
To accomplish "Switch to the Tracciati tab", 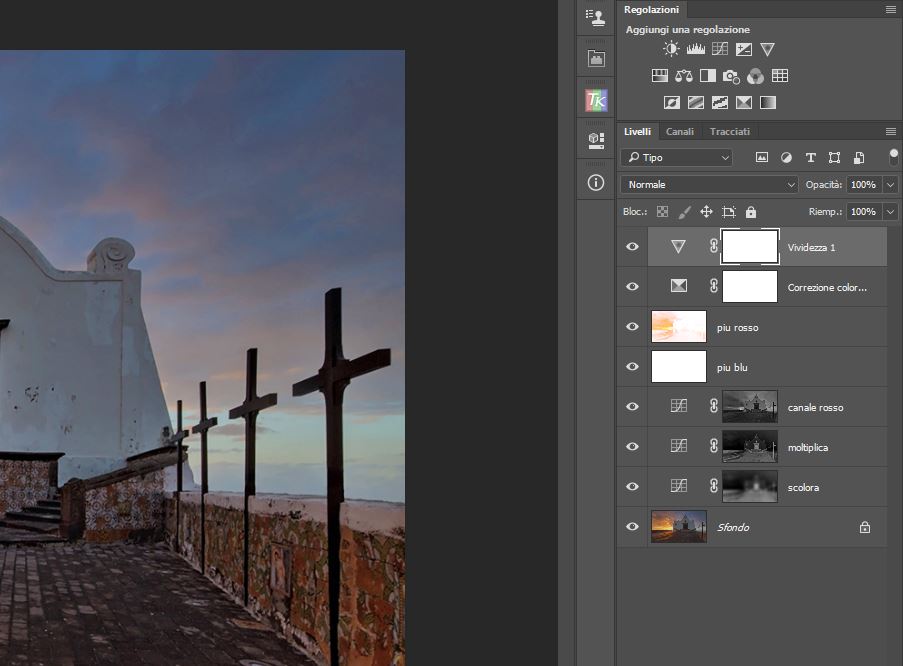I will click(730, 132).
